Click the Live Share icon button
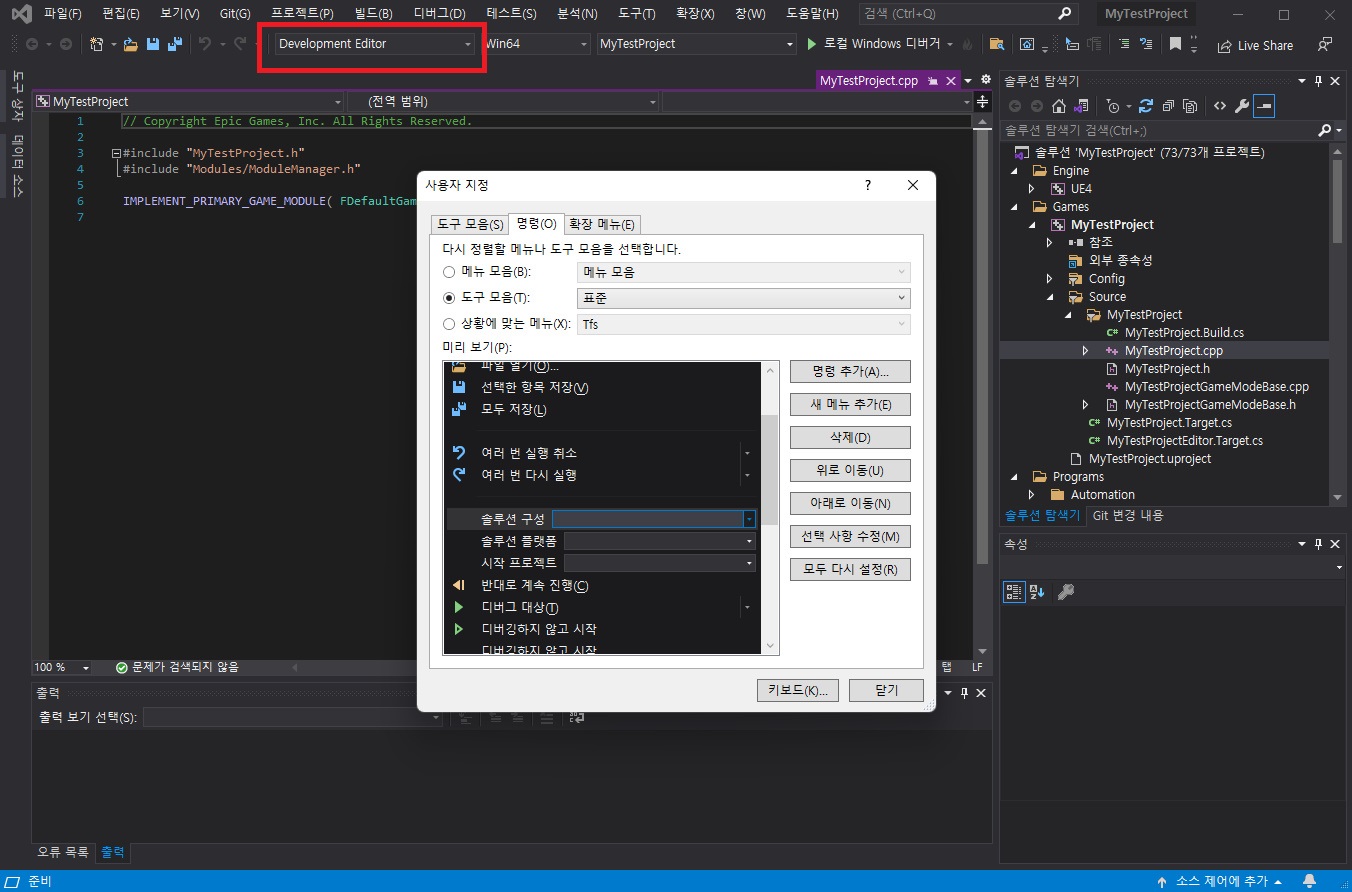1352x892 pixels. pos(1255,45)
